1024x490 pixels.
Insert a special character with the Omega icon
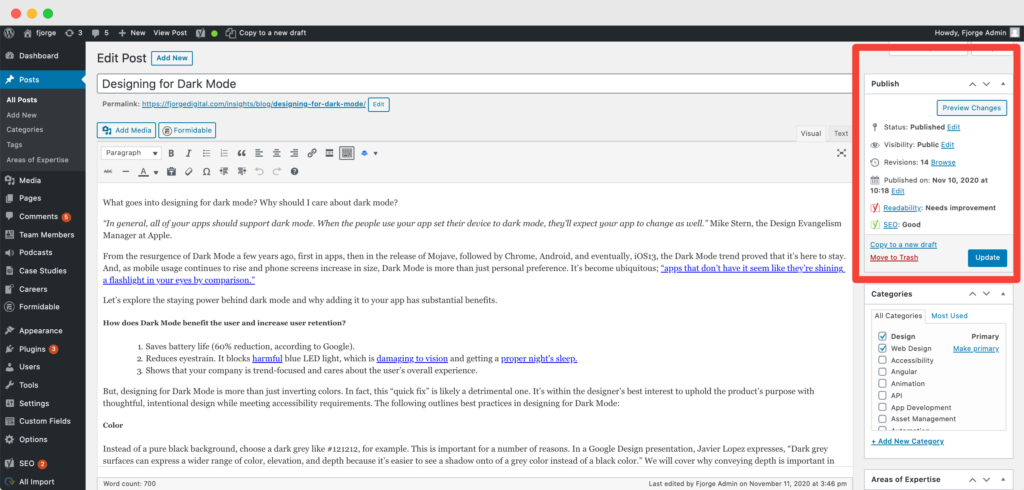(206, 172)
